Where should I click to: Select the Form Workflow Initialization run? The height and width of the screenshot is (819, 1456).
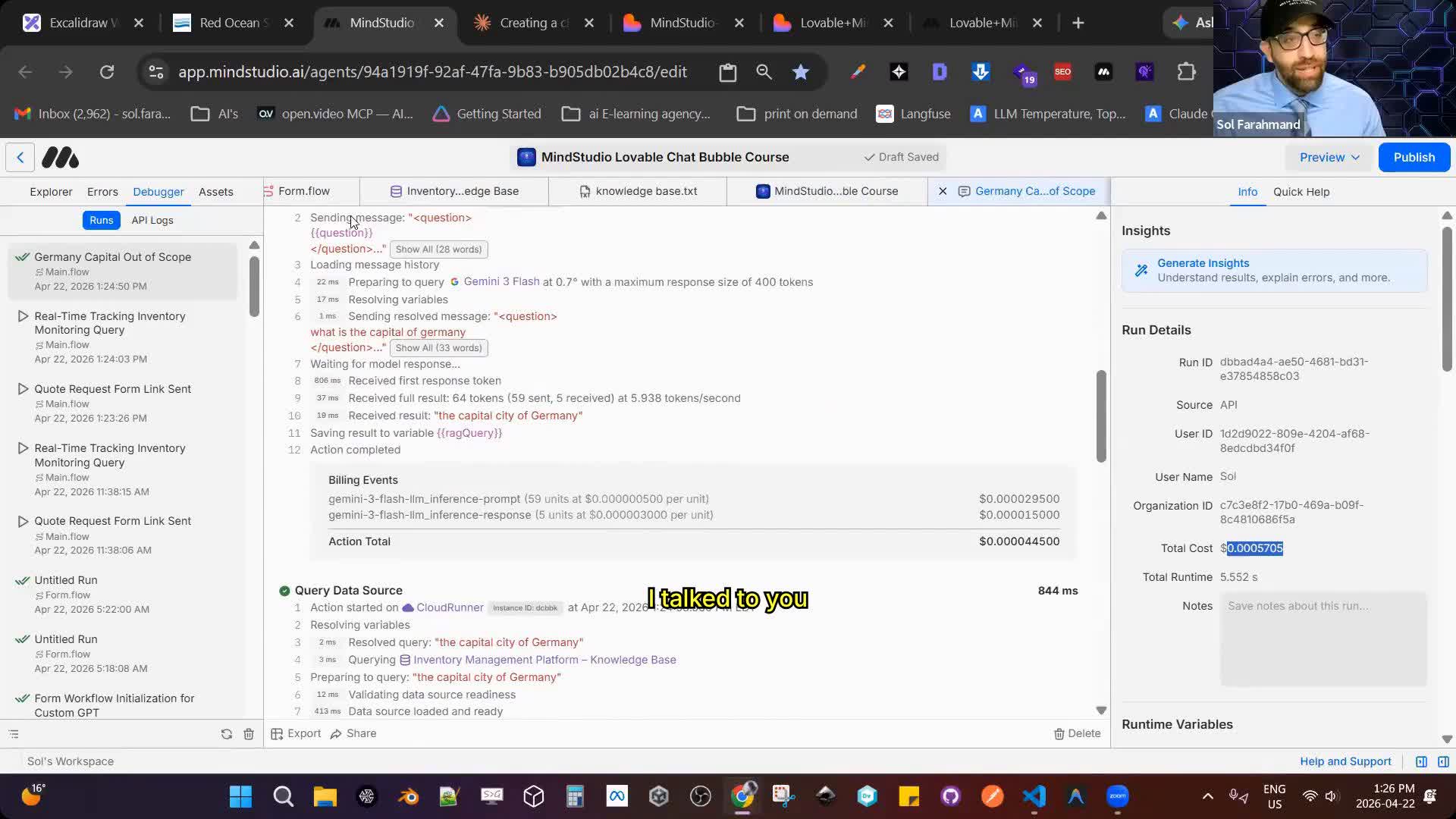123,705
